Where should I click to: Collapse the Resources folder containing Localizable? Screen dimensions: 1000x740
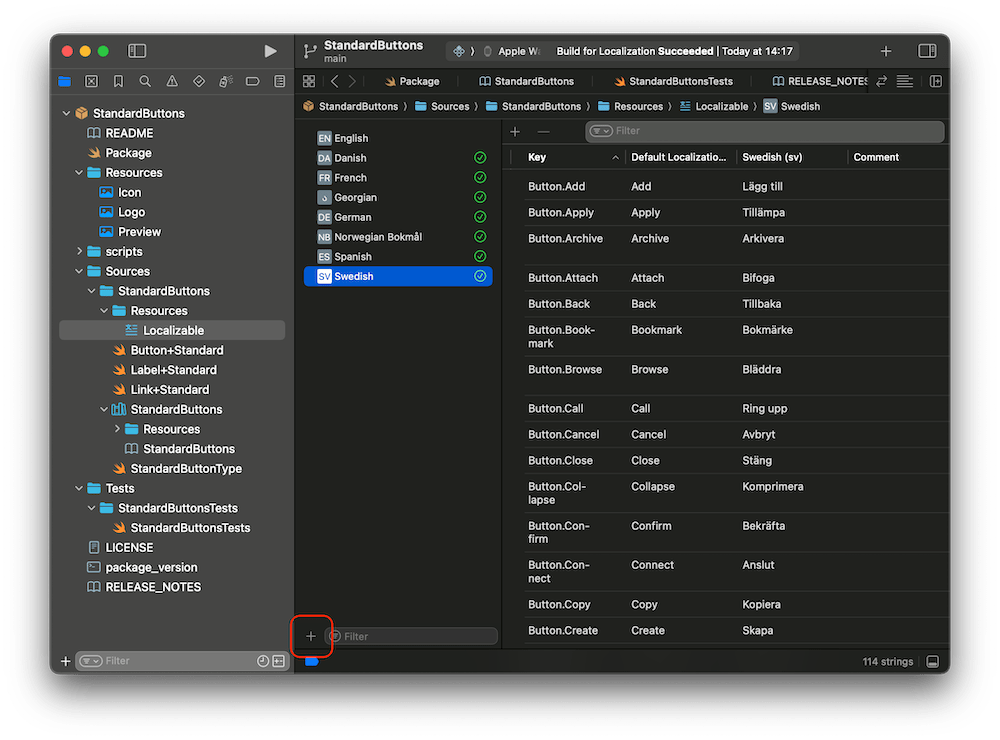(x=104, y=311)
